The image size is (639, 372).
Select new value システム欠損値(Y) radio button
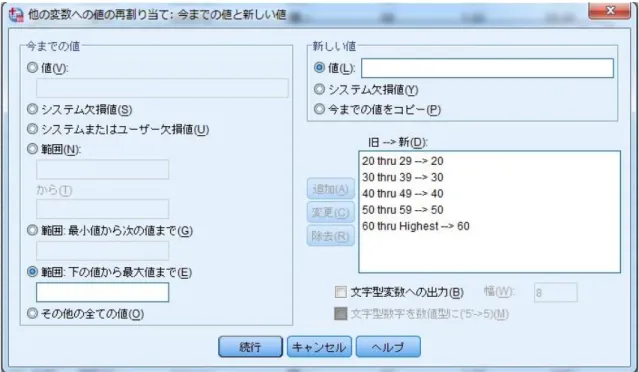tap(320, 89)
